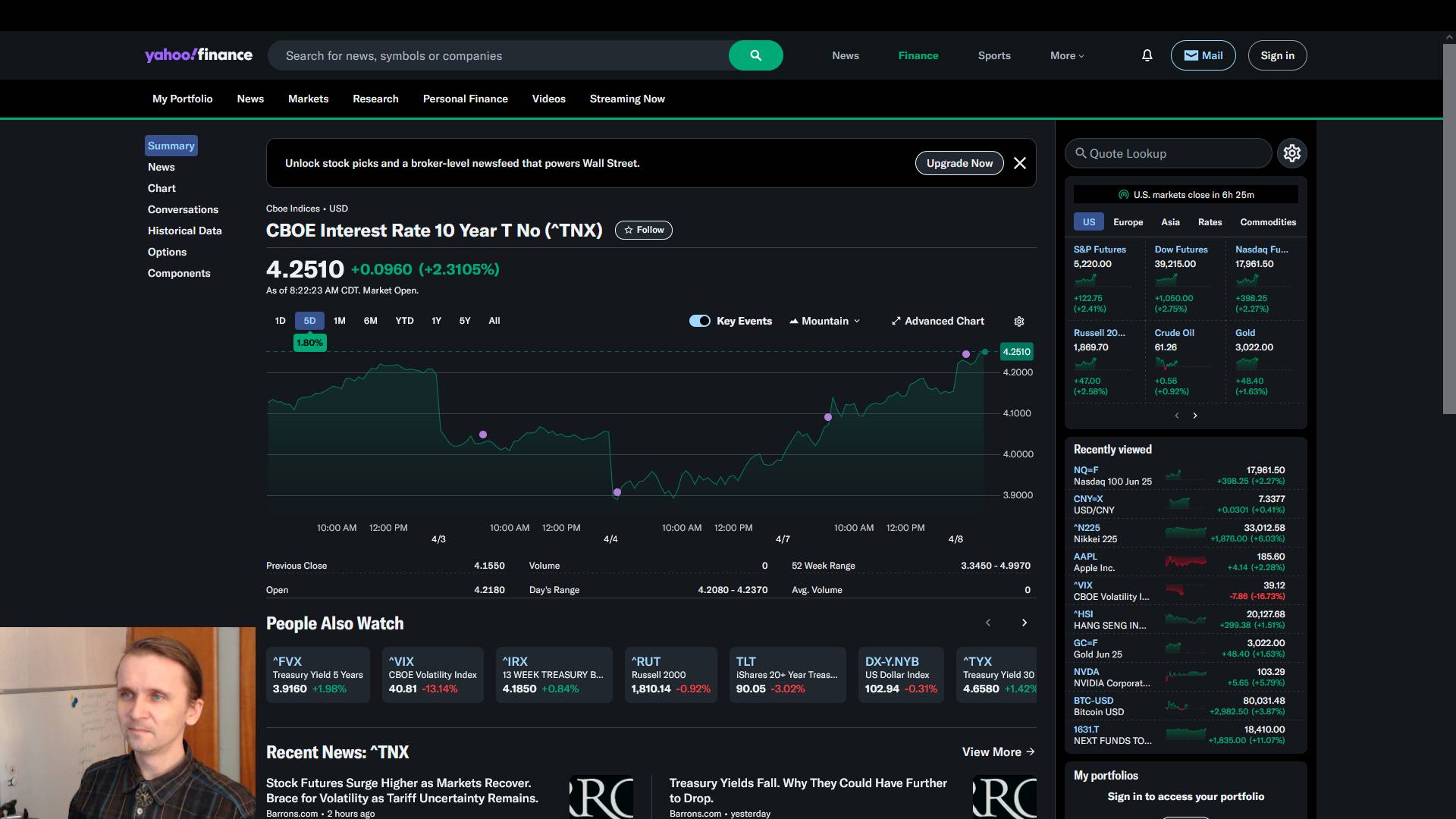Open the quote lookup sidebar settings gear

1291,153
